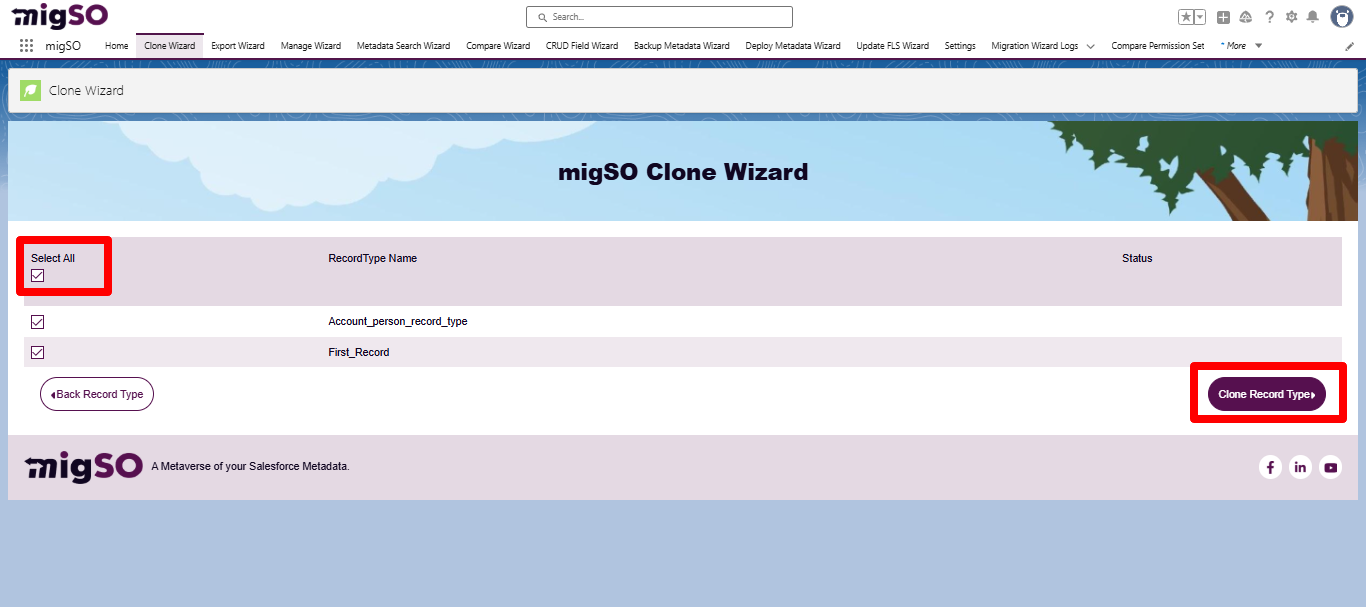1366x607 pixels.
Task: Click the Clone Record Type button
Action: click(1267, 394)
